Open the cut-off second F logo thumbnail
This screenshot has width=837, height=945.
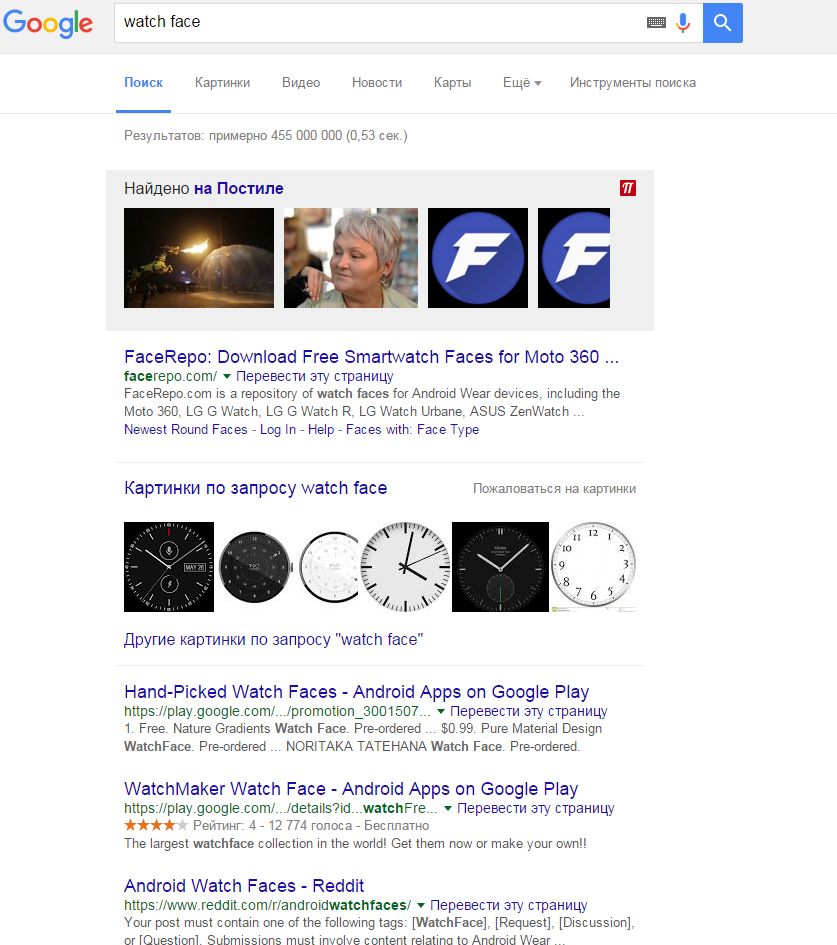coord(574,258)
